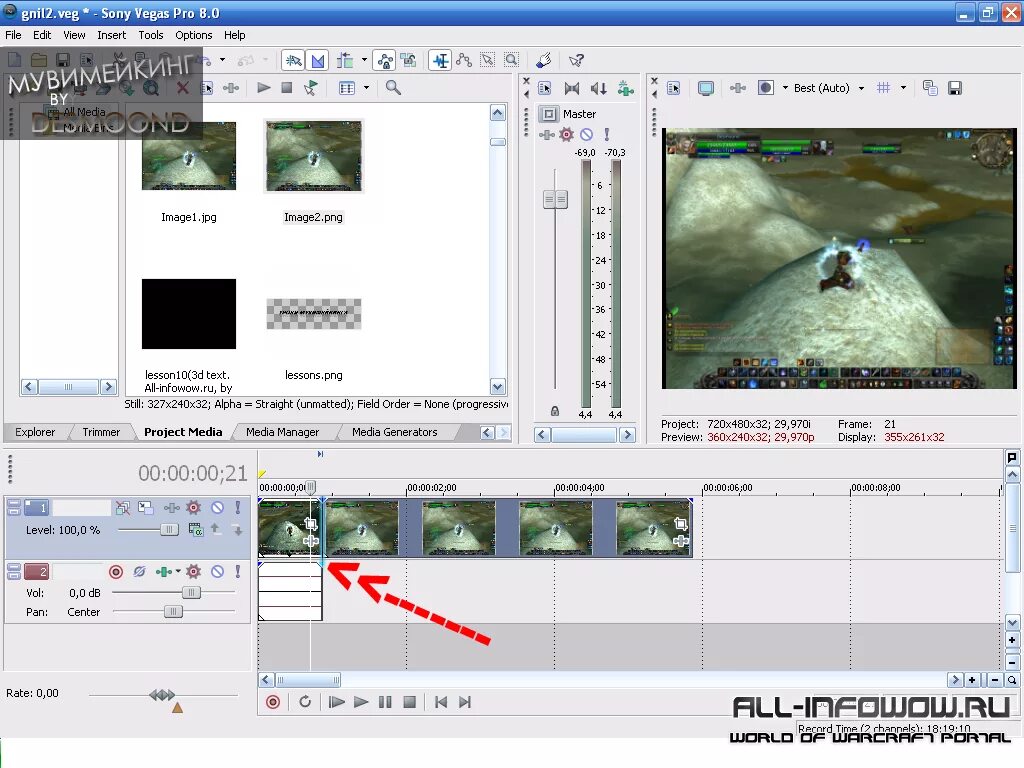Screen dimensions: 1024x768
Task: Click Stop Preview in Project Media toolbar
Action: tap(287, 88)
